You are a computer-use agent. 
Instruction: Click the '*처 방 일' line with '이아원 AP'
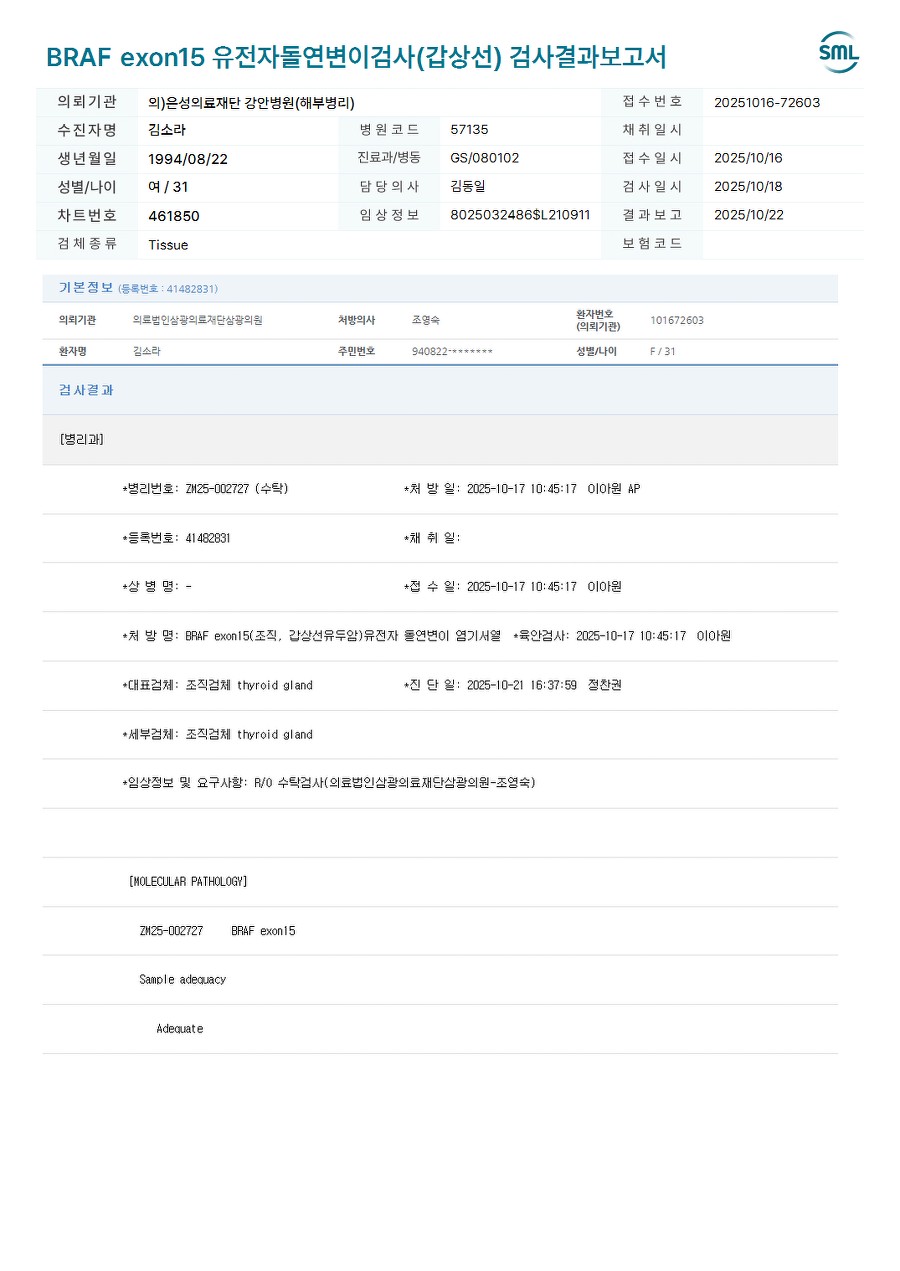click(x=522, y=489)
